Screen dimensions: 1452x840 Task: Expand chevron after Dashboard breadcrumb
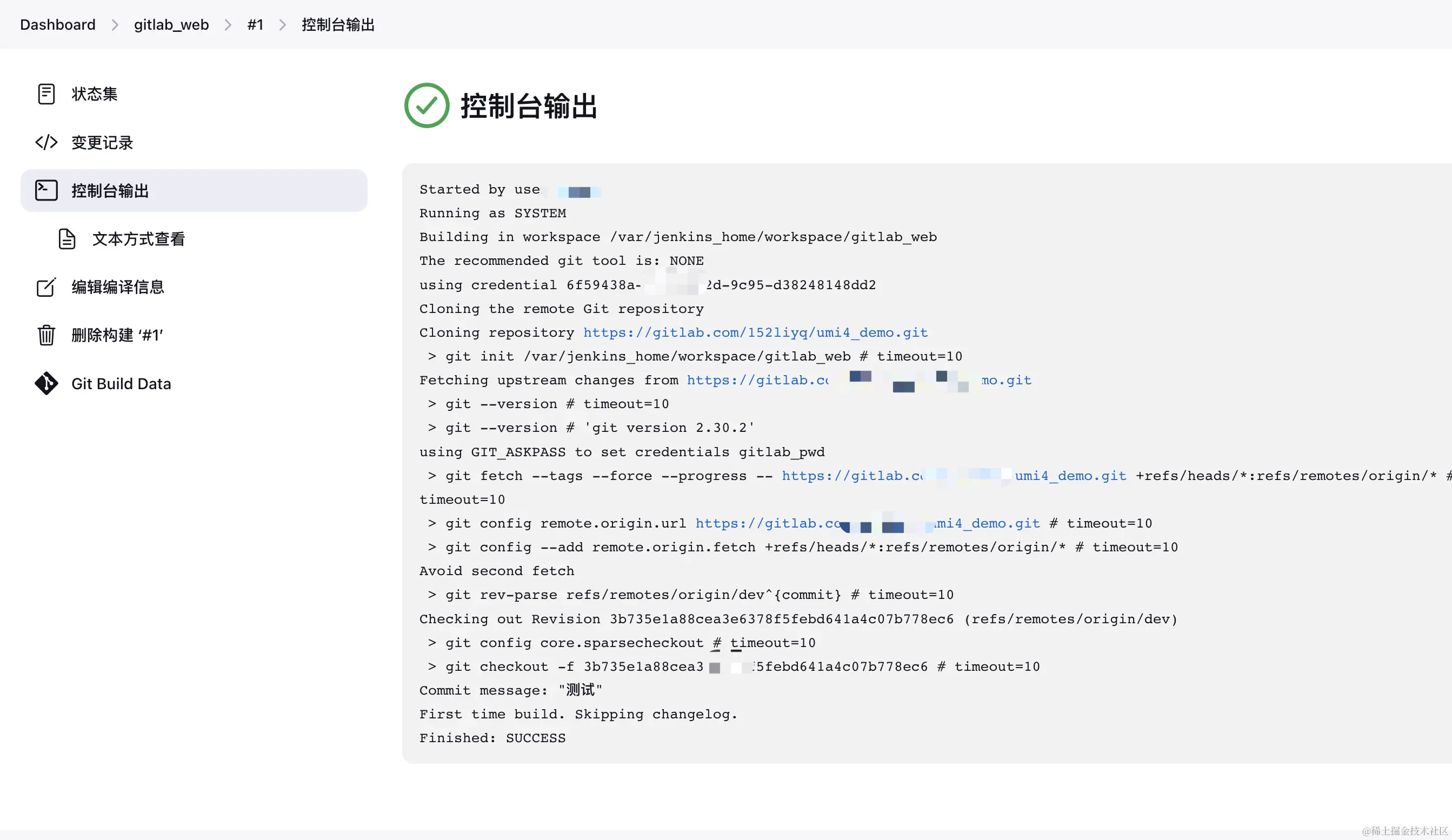click(115, 25)
